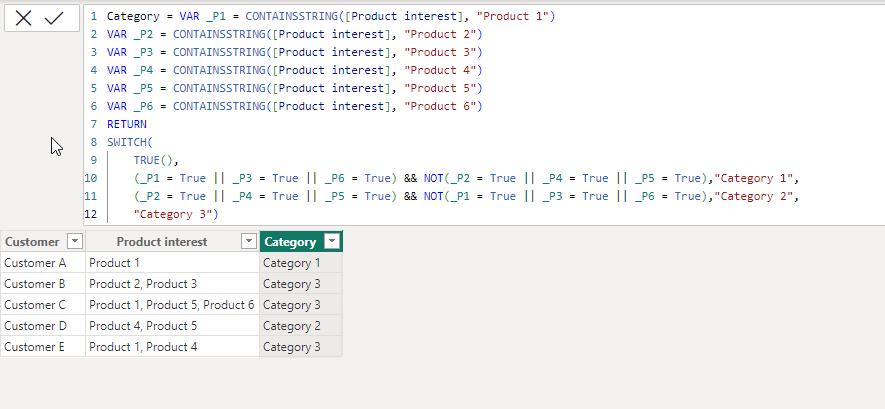This screenshot has width=885, height=409.
Task: Click the "Product 3" string on line 3
Action: pos(440,52)
